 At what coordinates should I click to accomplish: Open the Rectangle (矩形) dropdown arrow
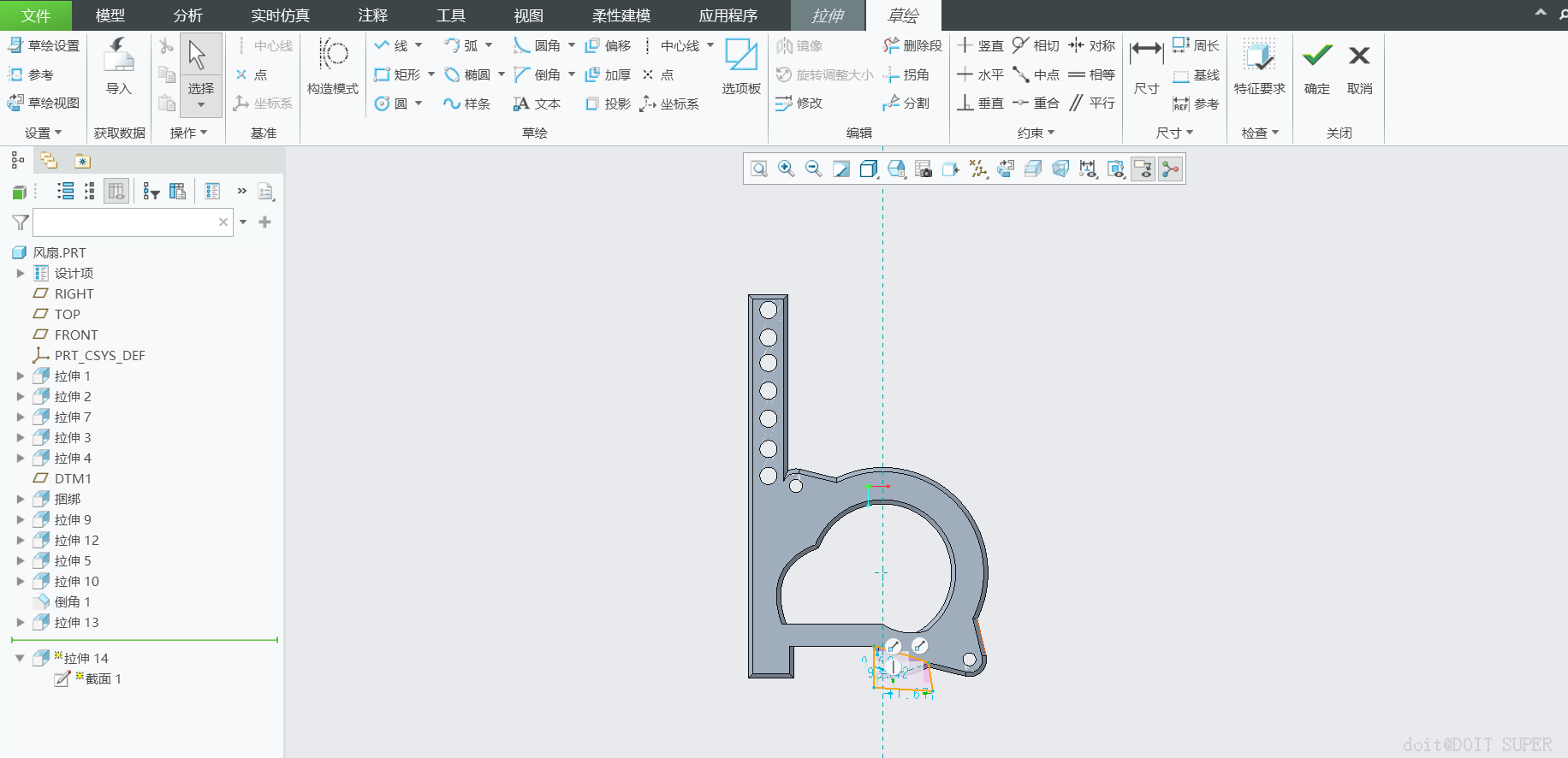click(431, 74)
